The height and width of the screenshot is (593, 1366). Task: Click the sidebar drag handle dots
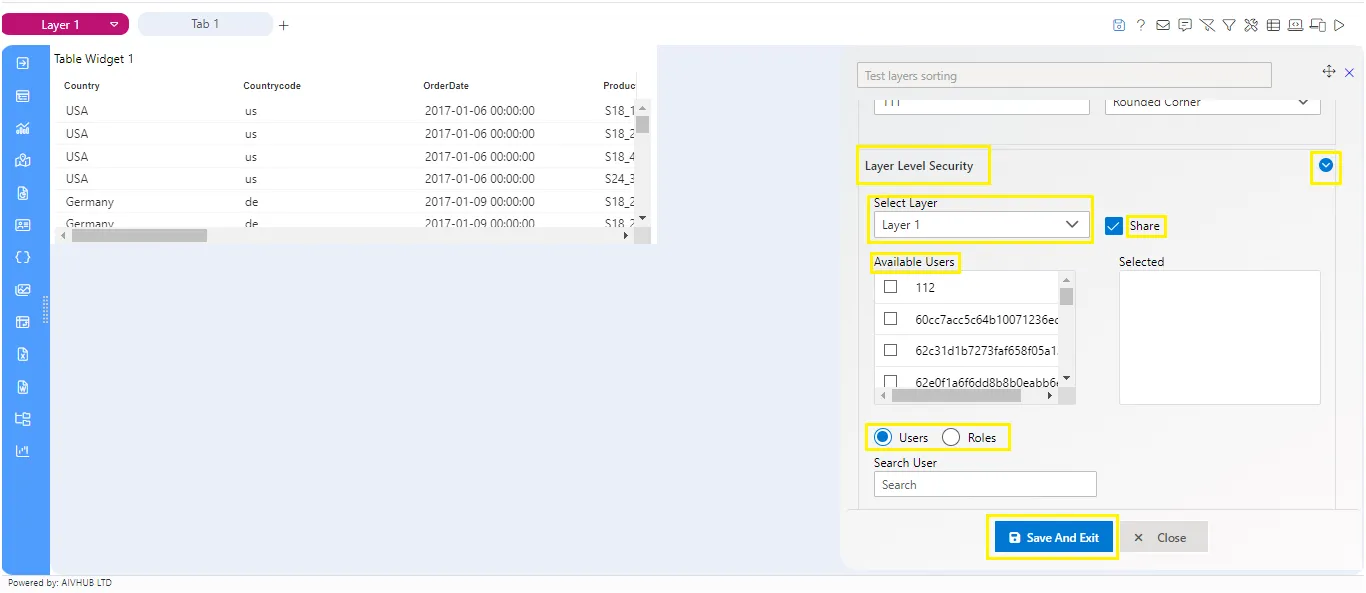coord(45,310)
